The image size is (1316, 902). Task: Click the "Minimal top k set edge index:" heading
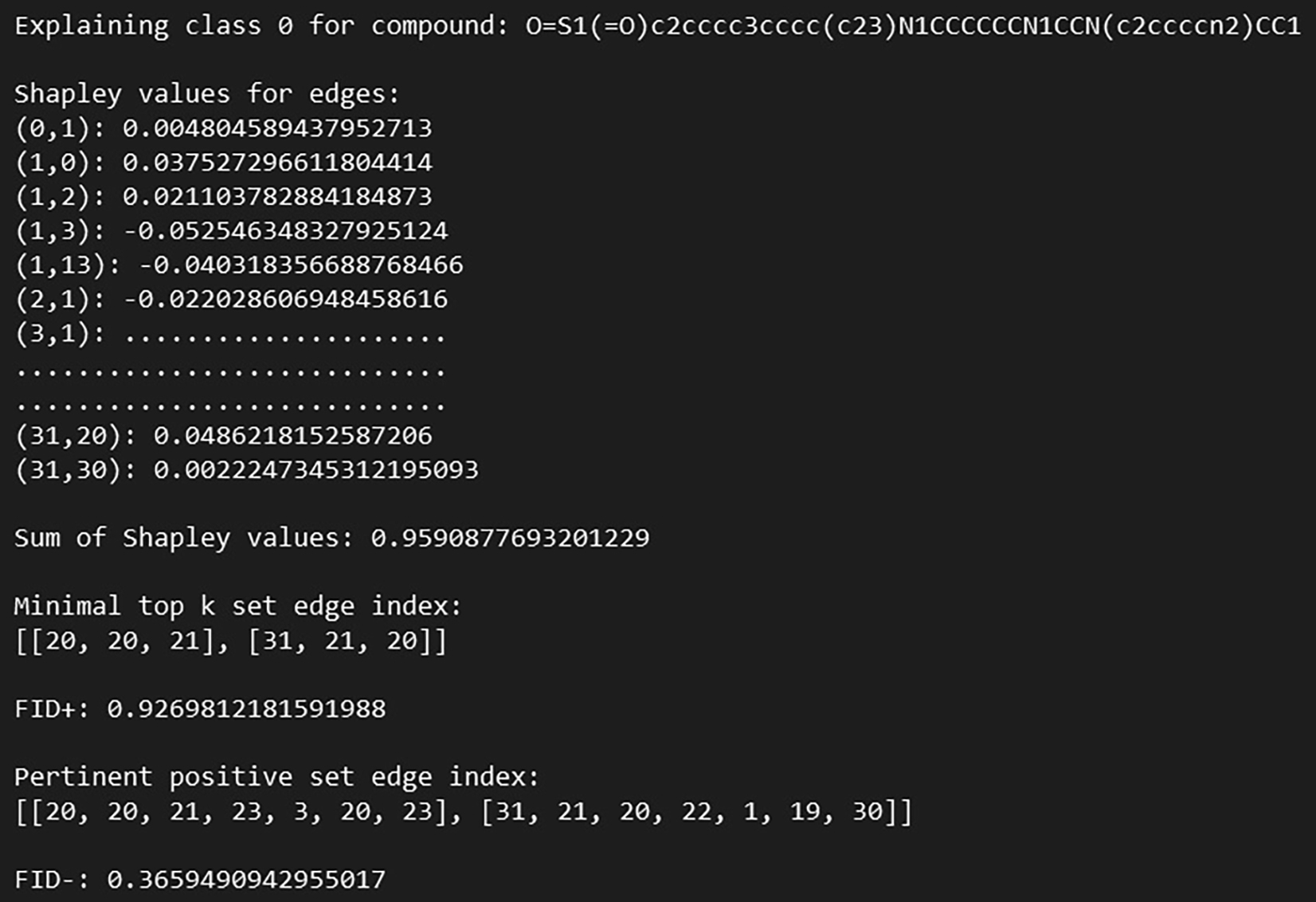coord(237,606)
